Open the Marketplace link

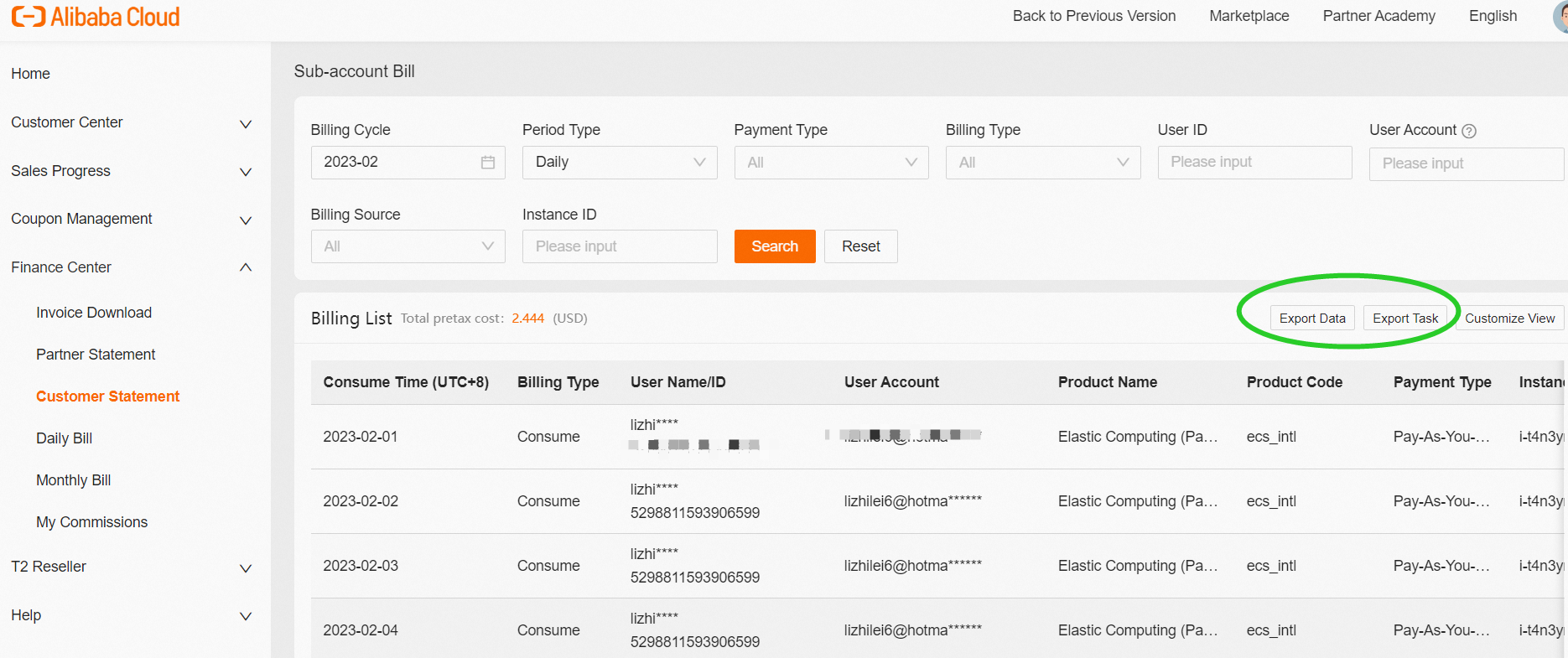pyautogui.click(x=1249, y=16)
